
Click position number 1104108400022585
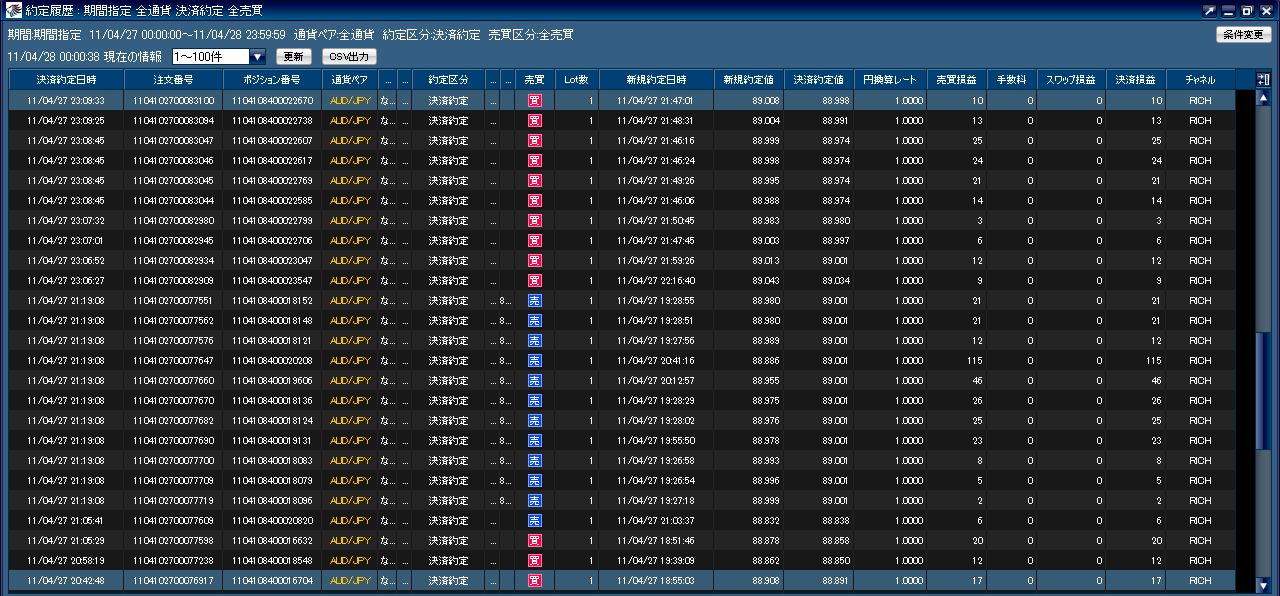[x=272, y=200]
